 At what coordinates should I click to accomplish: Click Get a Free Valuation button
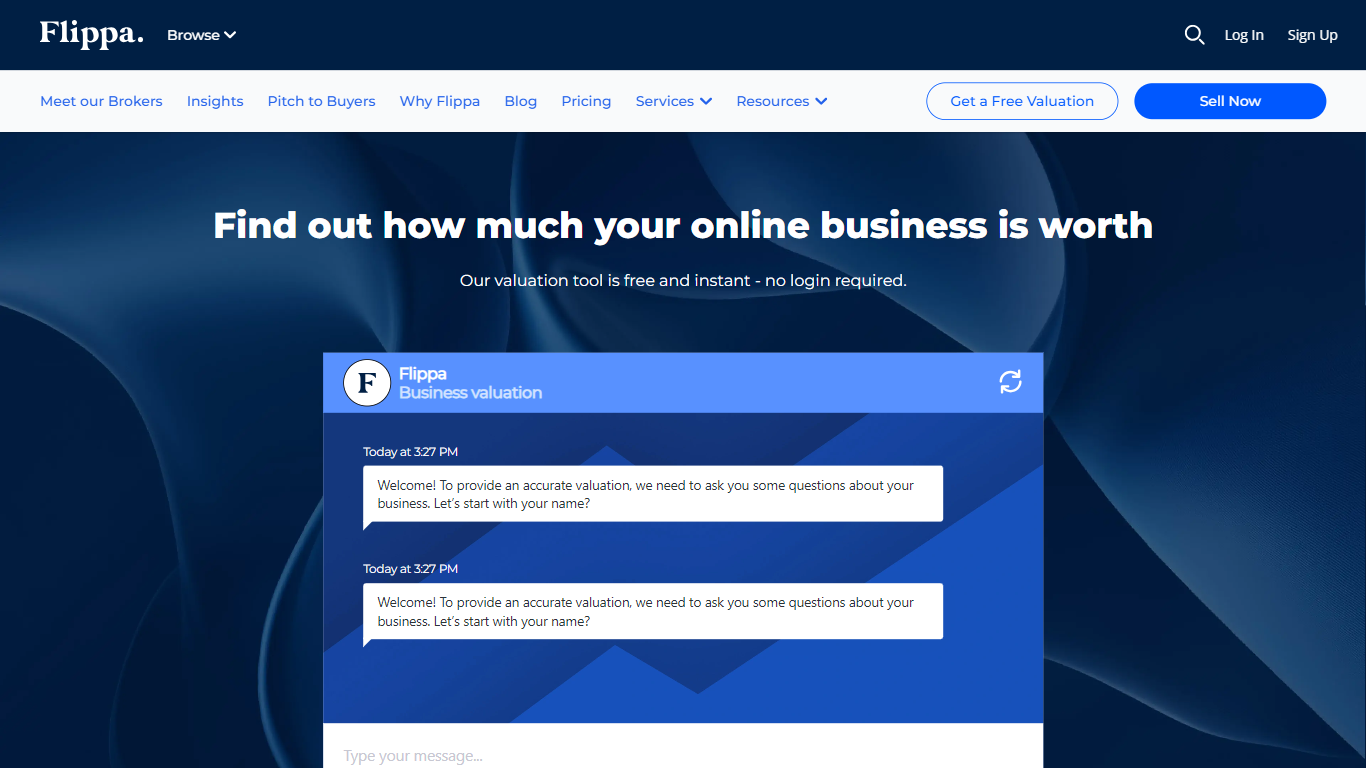1022,101
